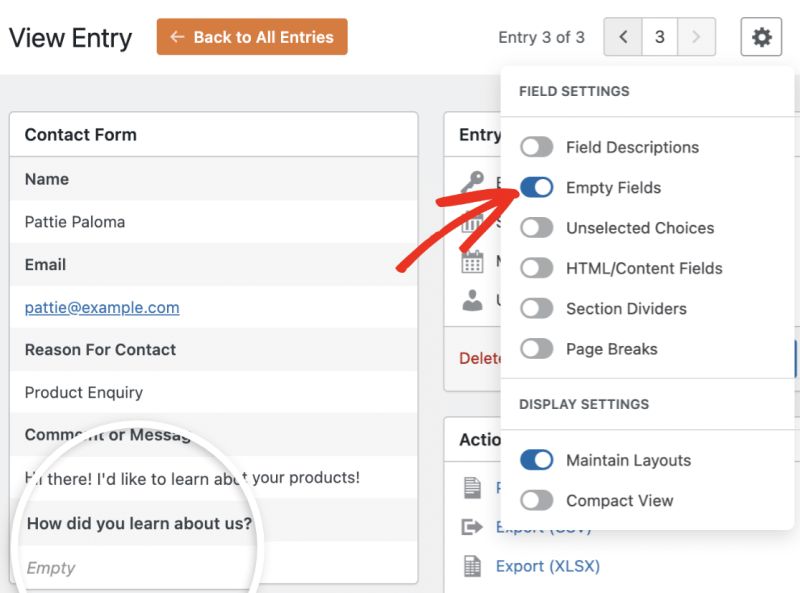The height and width of the screenshot is (593, 800).
Task: Click the calendar icon in Entry panel
Action: coord(471,262)
